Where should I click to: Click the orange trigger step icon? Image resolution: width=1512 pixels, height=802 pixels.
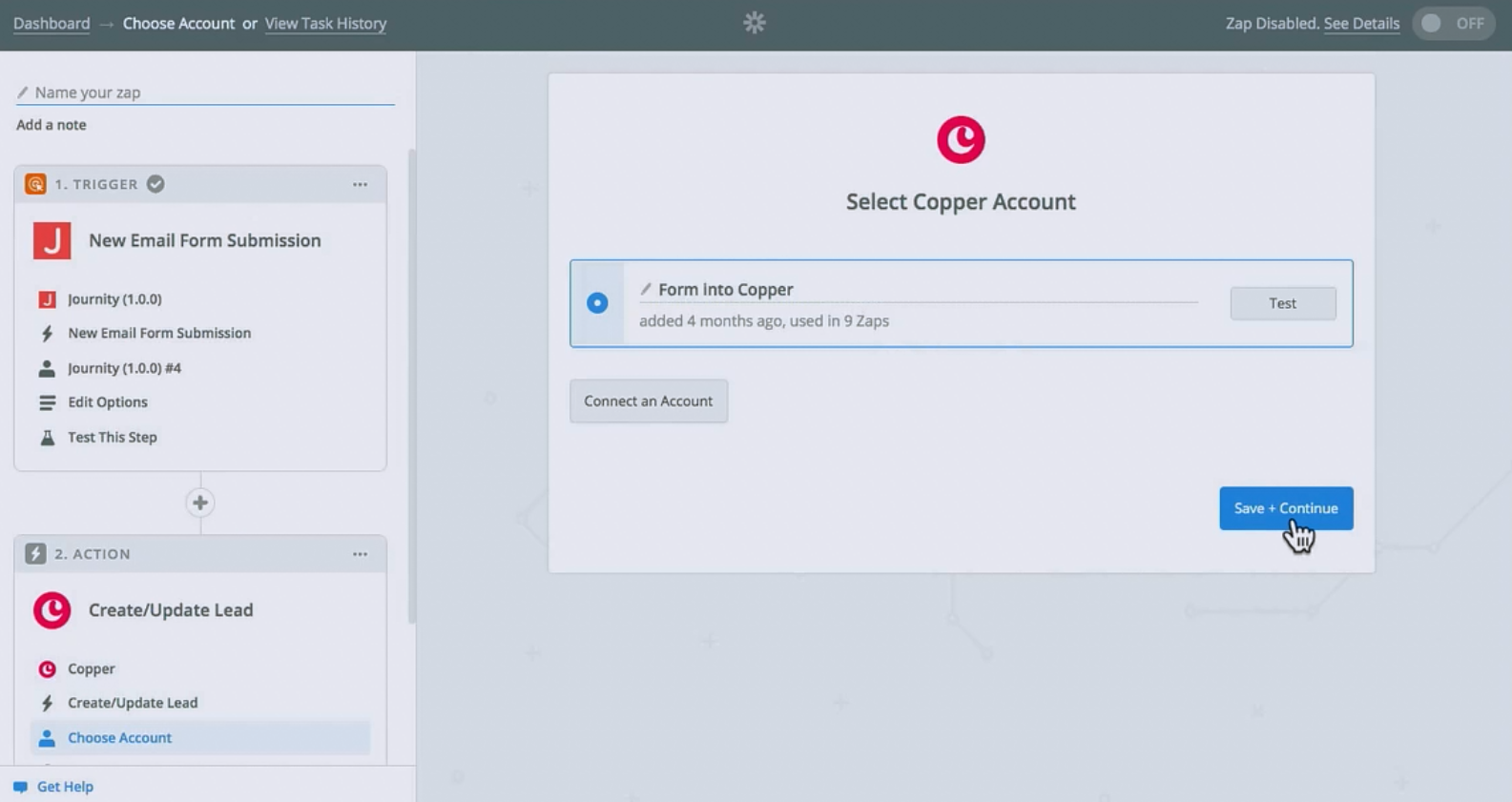point(35,184)
